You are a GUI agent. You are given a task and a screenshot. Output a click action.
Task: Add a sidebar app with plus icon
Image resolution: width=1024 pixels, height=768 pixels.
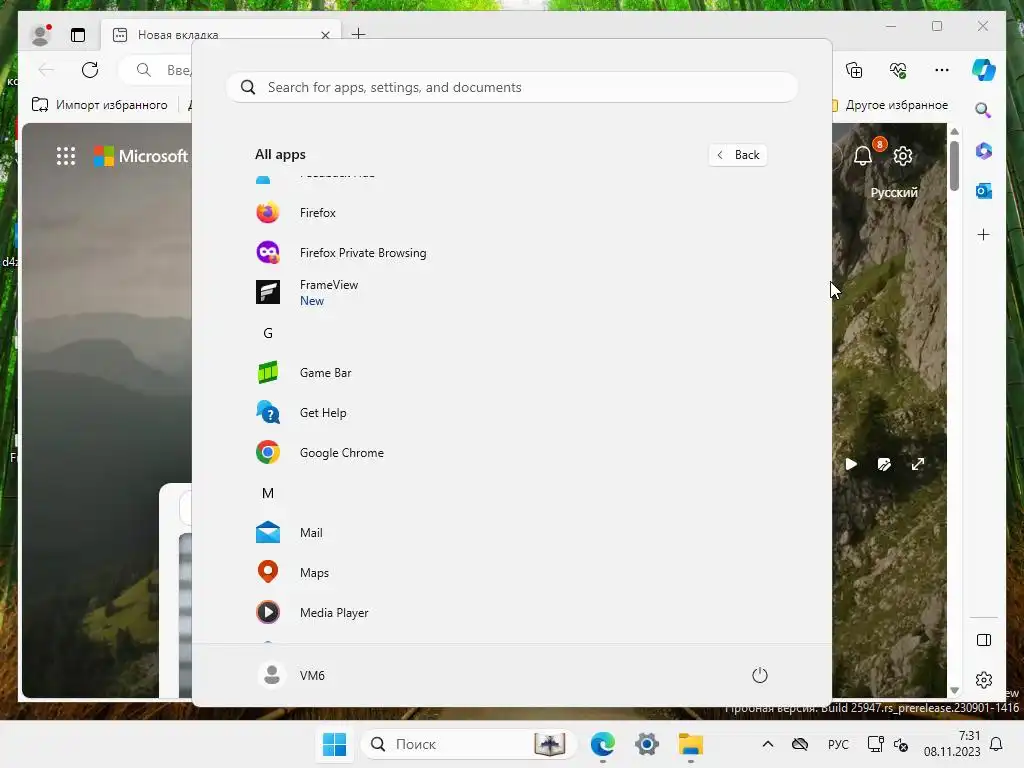pyautogui.click(x=984, y=234)
